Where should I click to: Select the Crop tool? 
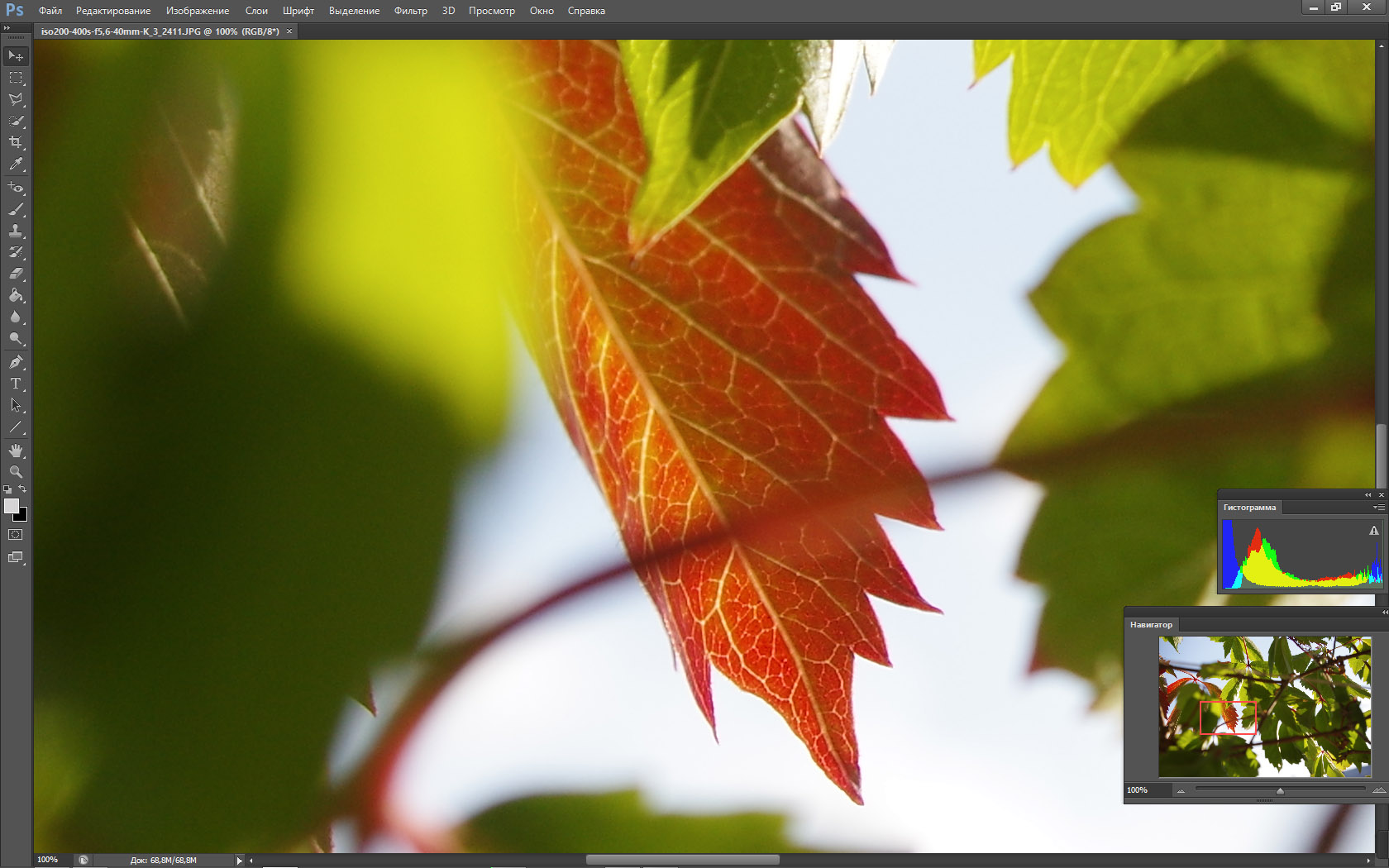coord(16,142)
